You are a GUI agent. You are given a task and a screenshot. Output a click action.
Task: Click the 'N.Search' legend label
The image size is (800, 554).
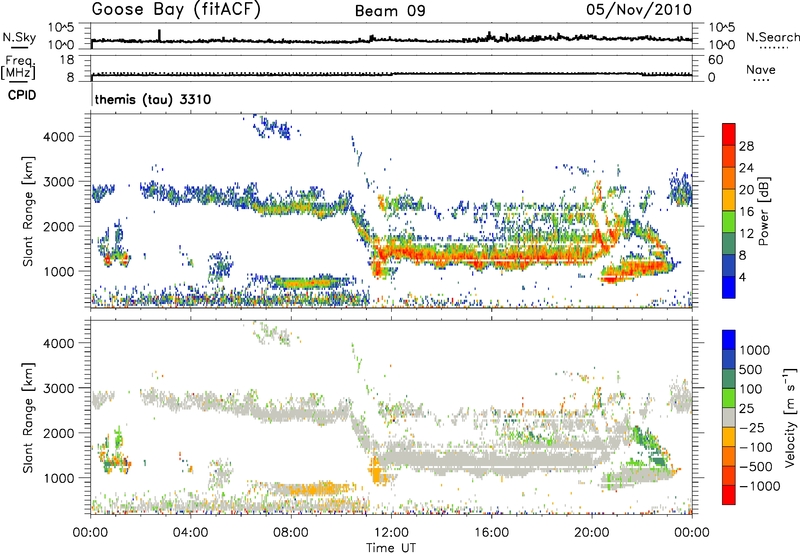click(x=772, y=37)
